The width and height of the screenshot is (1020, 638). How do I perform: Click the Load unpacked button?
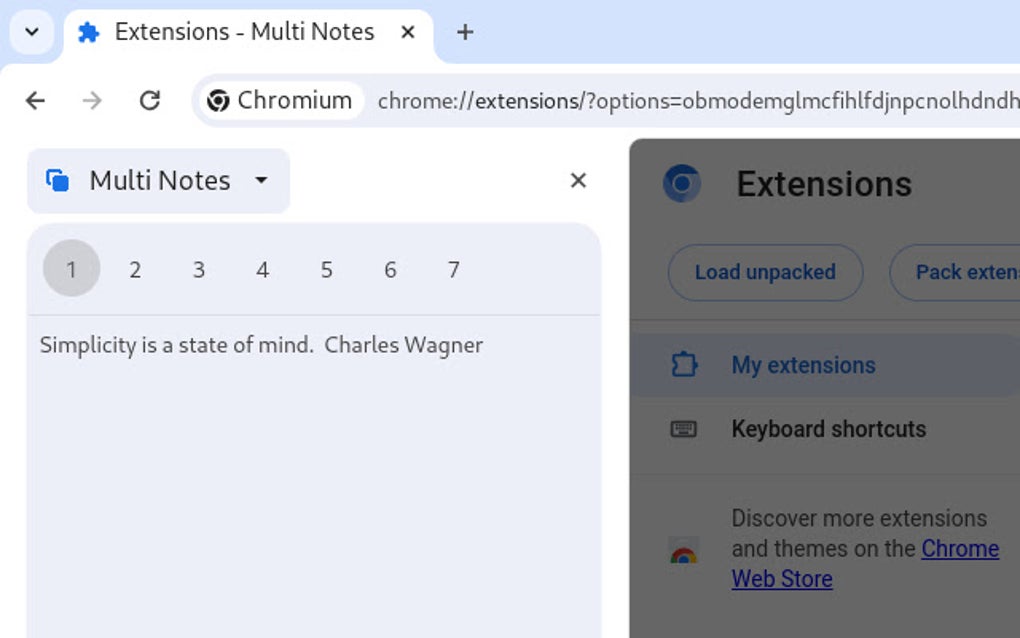tap(765, 272)
